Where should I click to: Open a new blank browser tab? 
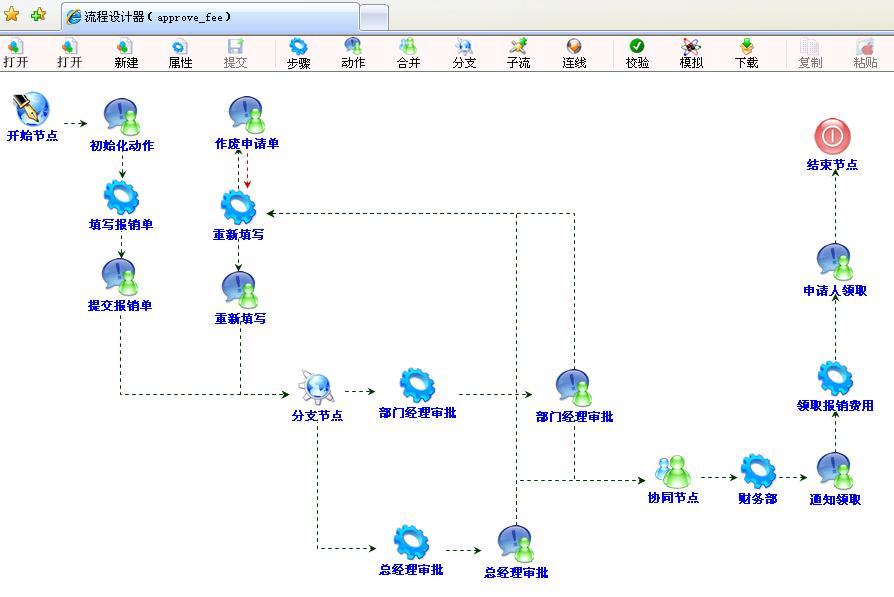point(374,17)
